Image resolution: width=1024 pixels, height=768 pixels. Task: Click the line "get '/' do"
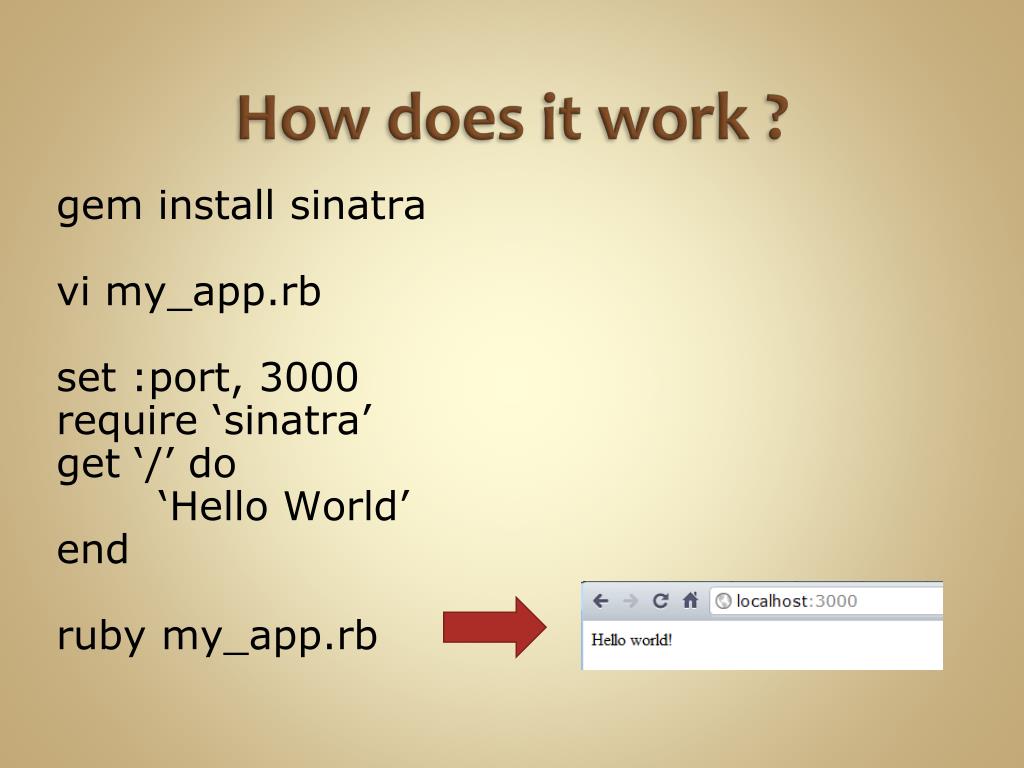(x=146, y=464)
